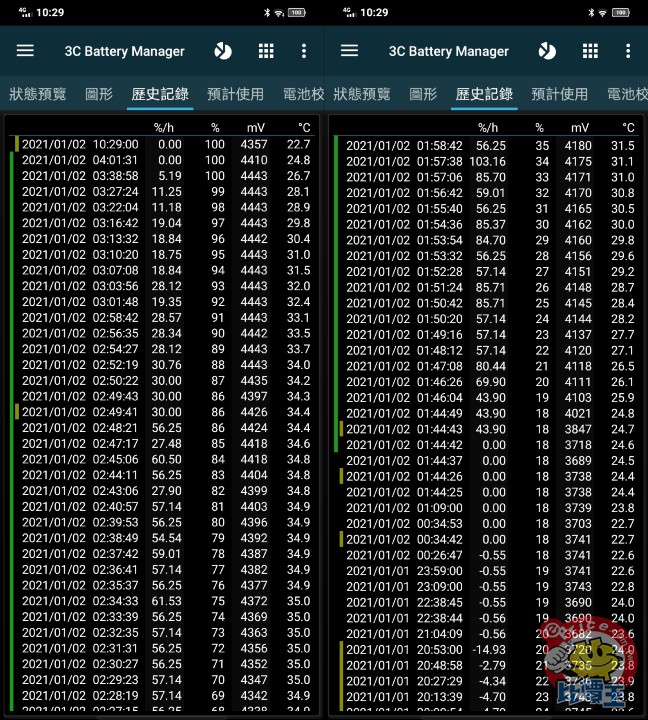Screen dimensions: 648x720
Task: Select row 2021/01/02 02:50:22
Action: click(163, 381)
